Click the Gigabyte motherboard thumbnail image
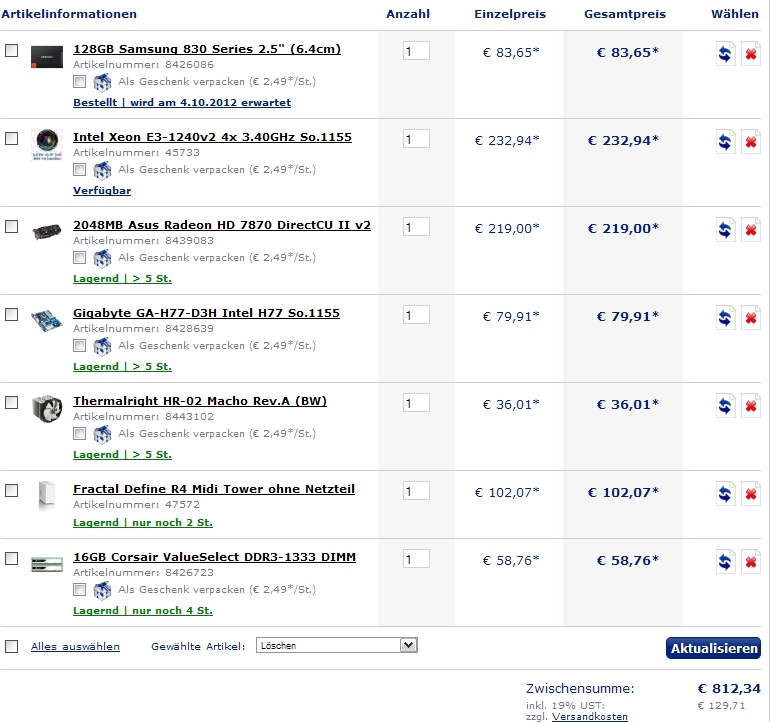The width and height of the screenshot is (770, 722). tap(47, 320)
